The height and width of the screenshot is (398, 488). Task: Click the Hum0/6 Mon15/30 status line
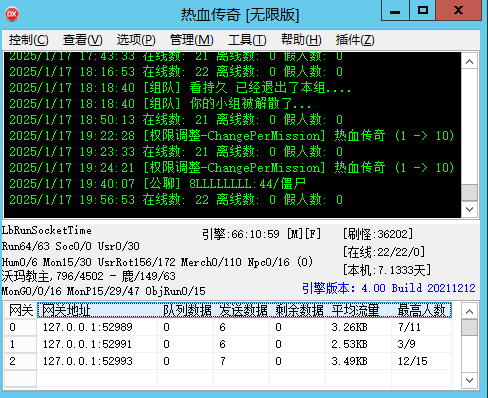[x=157, y=262]
